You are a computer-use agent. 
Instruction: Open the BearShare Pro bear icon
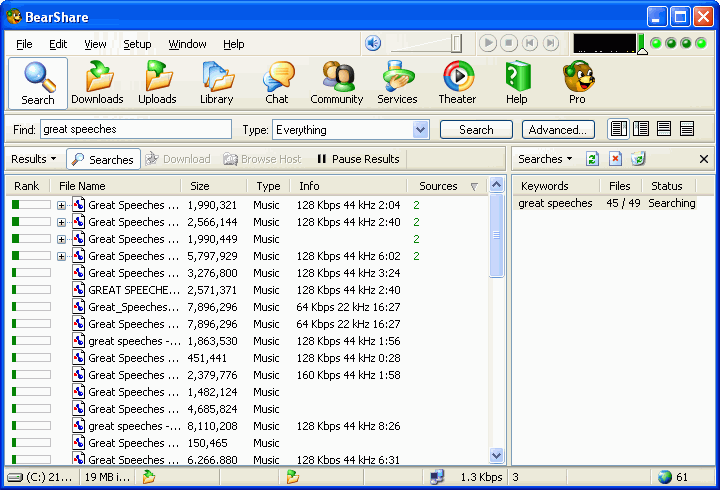pos(578,84)
